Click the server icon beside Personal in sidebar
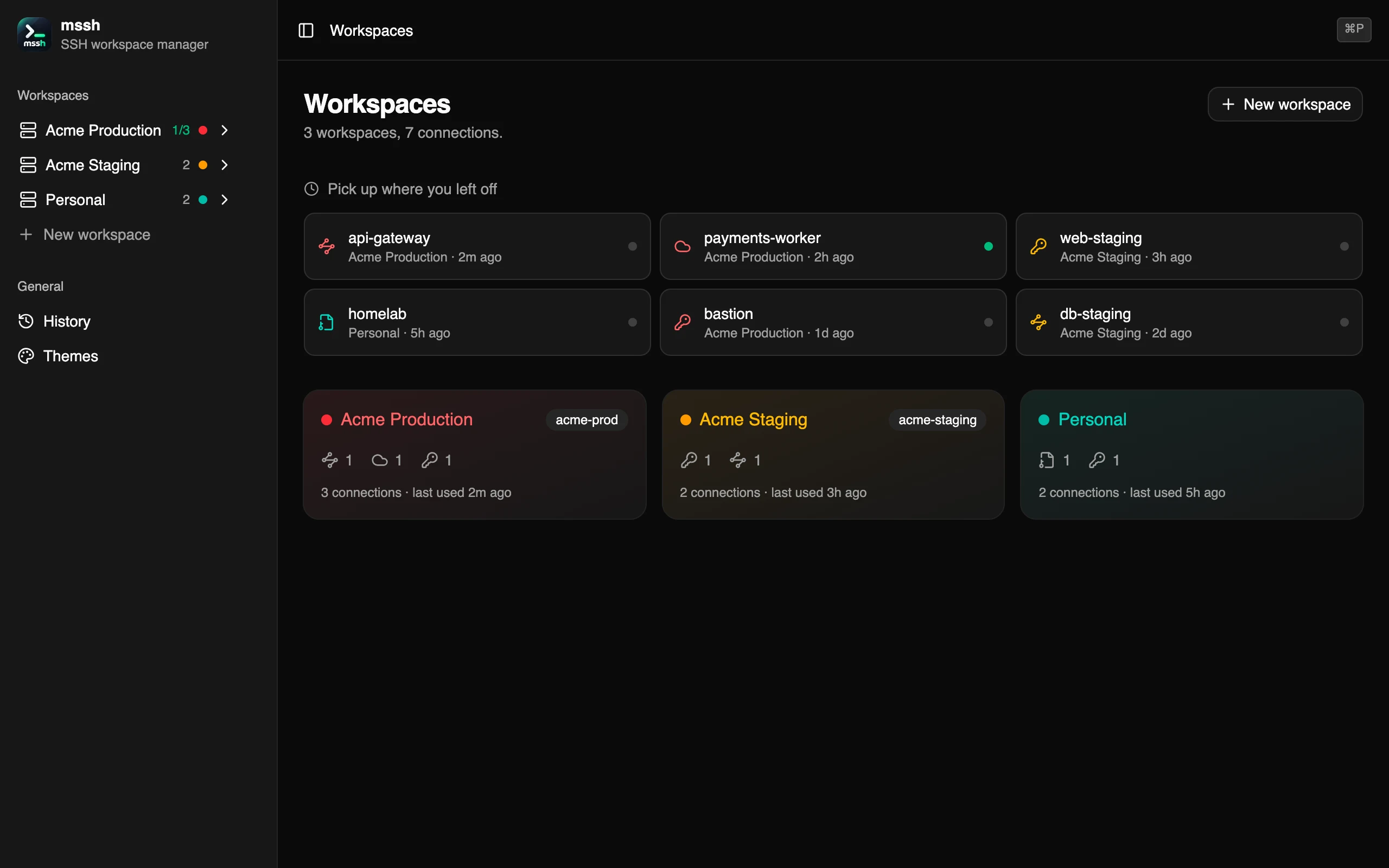1389x868 pixels. coord(28,200)
